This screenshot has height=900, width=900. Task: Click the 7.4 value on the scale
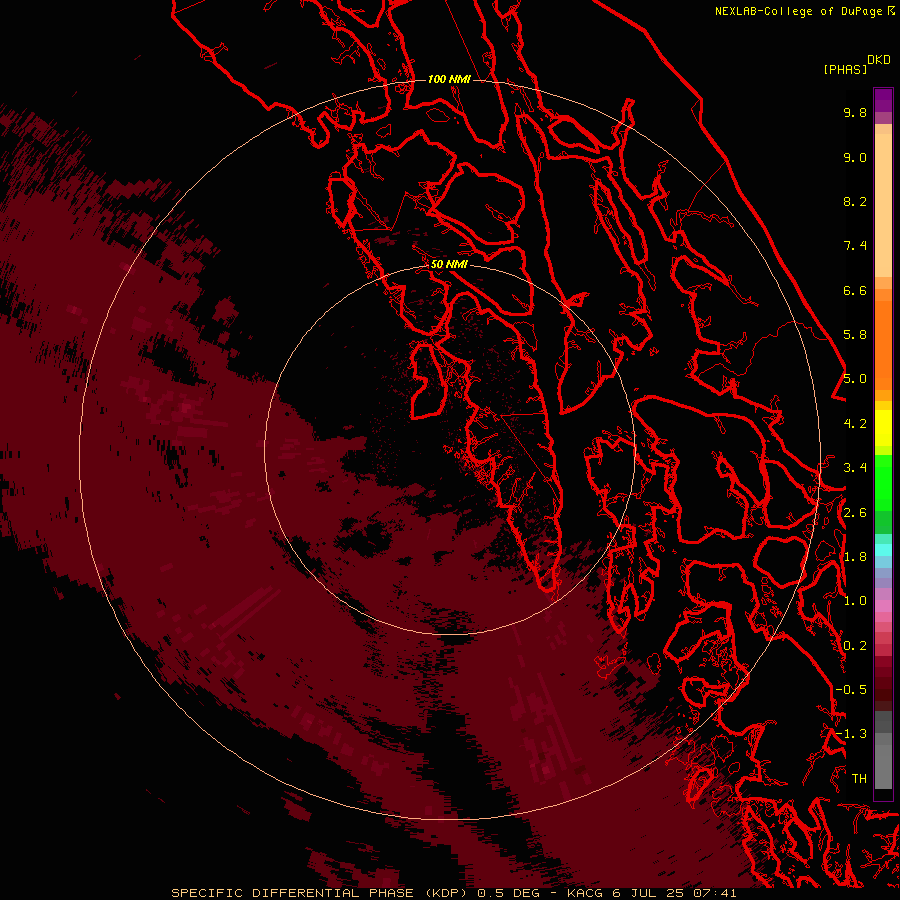[x=855, y=246]
